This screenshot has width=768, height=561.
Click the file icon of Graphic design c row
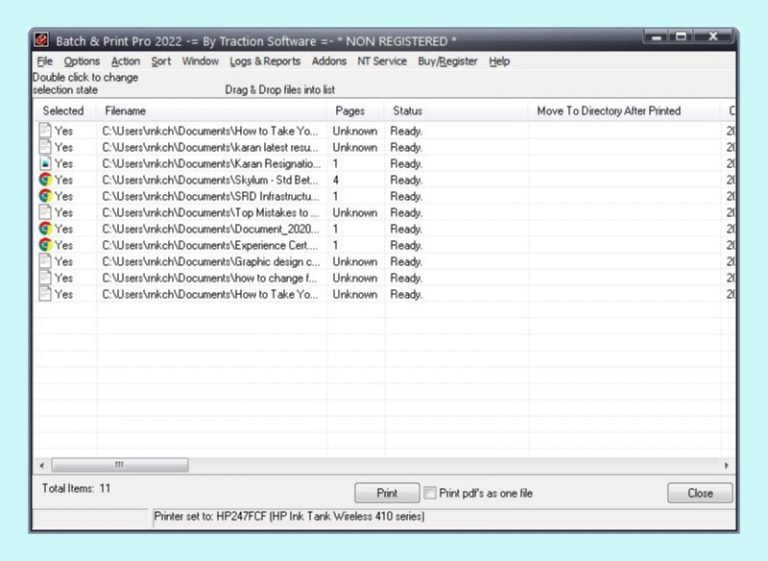(45, 261)
